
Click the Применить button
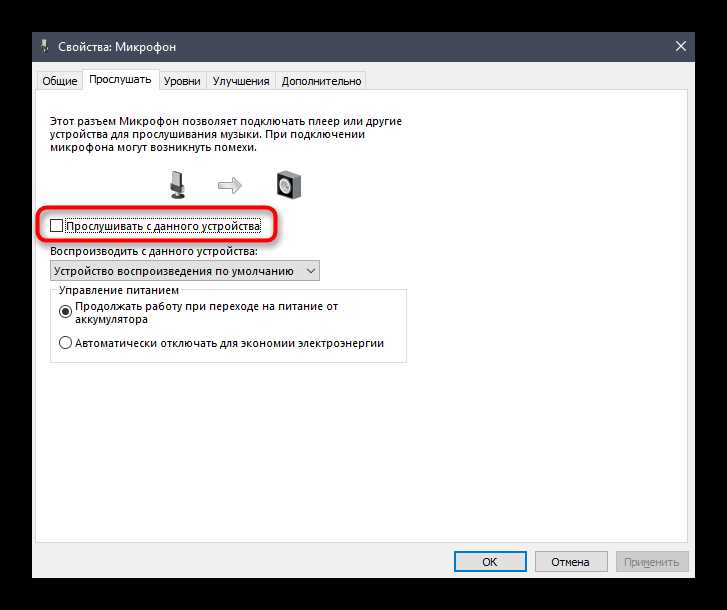(x=651, y=562)
